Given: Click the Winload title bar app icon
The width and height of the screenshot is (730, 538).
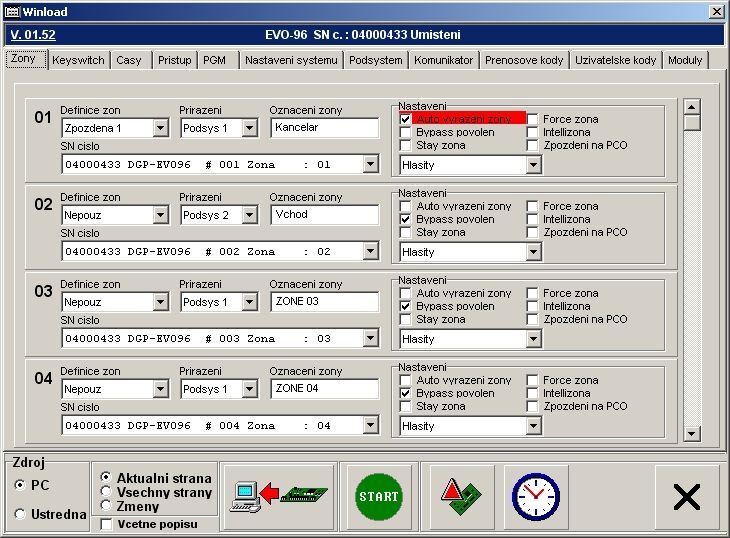Looking at the screenshot, I should click(x=12, y=11).
